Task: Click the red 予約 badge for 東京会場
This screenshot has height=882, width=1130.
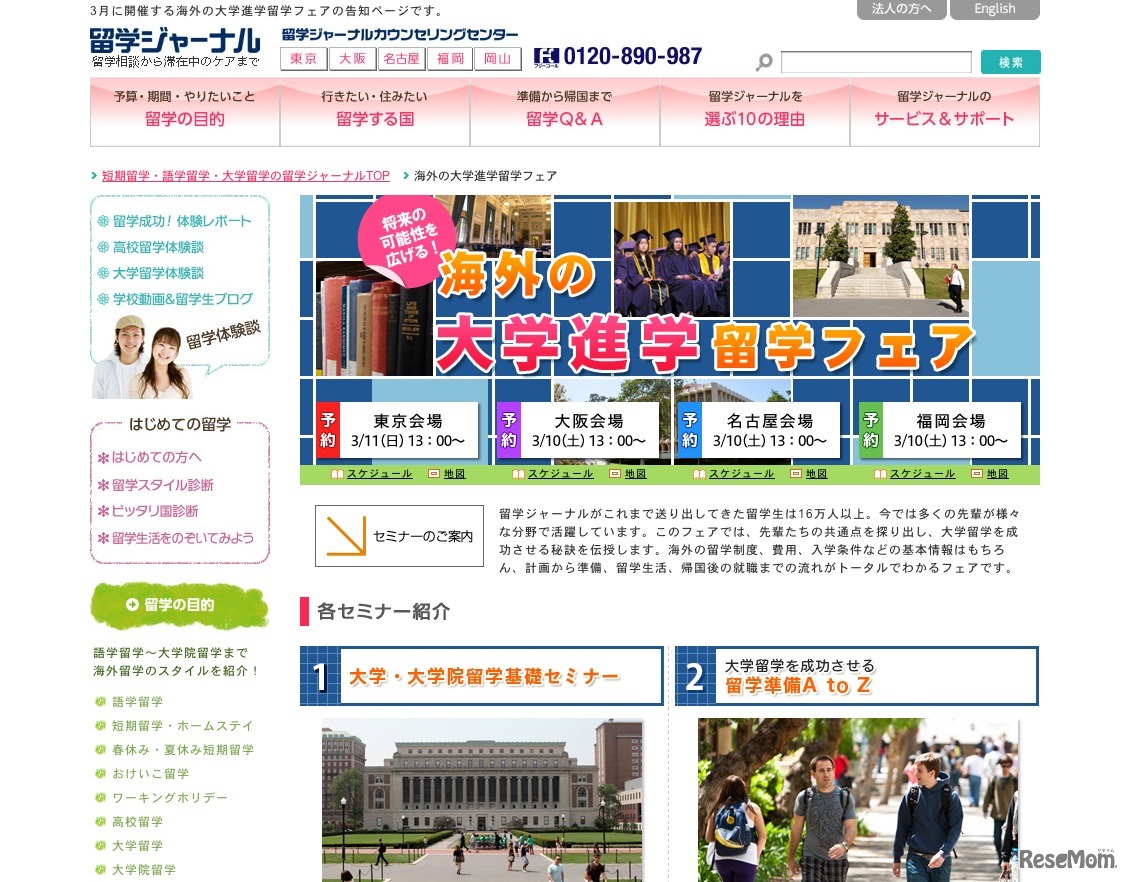Action: pos(328,430)
